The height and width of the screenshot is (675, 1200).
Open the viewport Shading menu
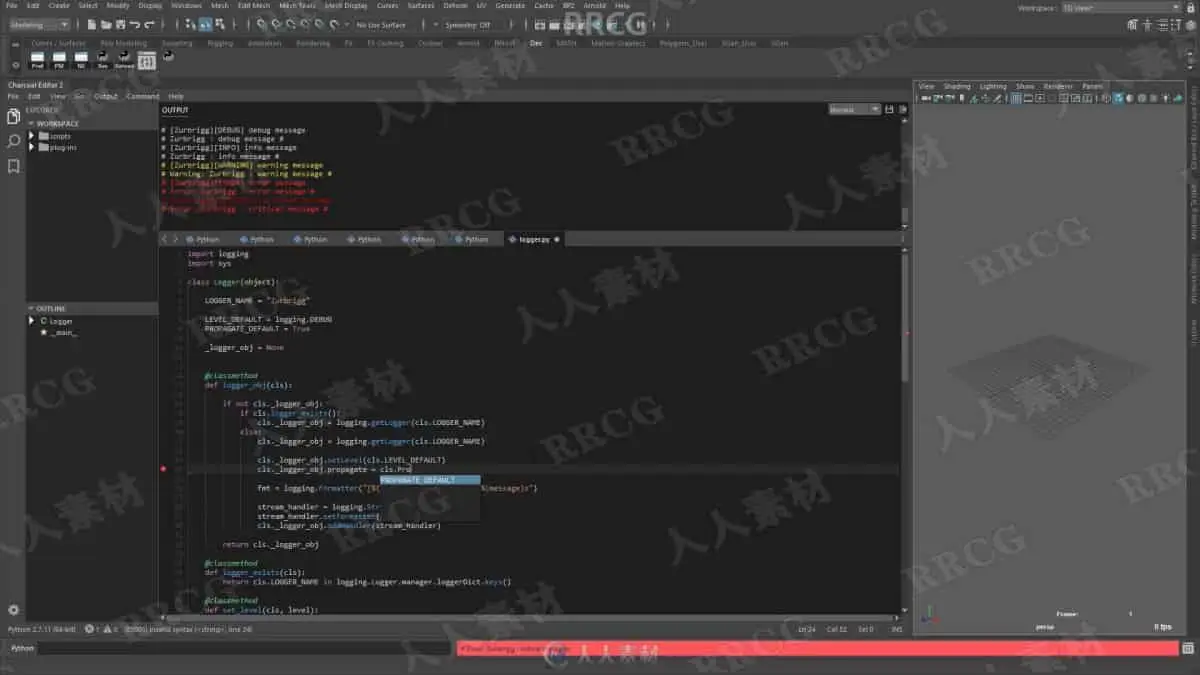pyautogui.click(x=957, y=86)
